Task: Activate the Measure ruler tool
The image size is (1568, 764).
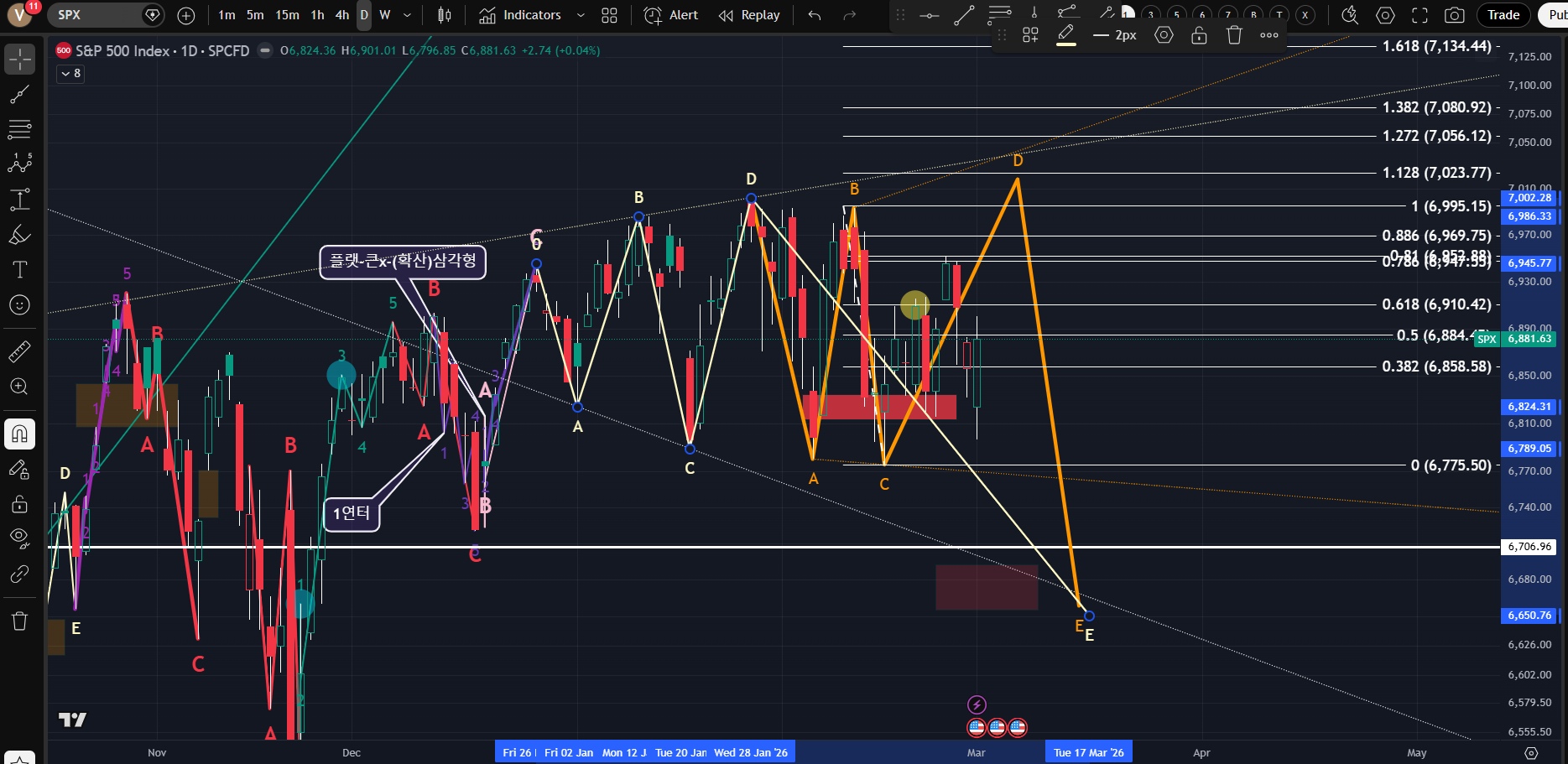Action: click(x=19, y=351)
